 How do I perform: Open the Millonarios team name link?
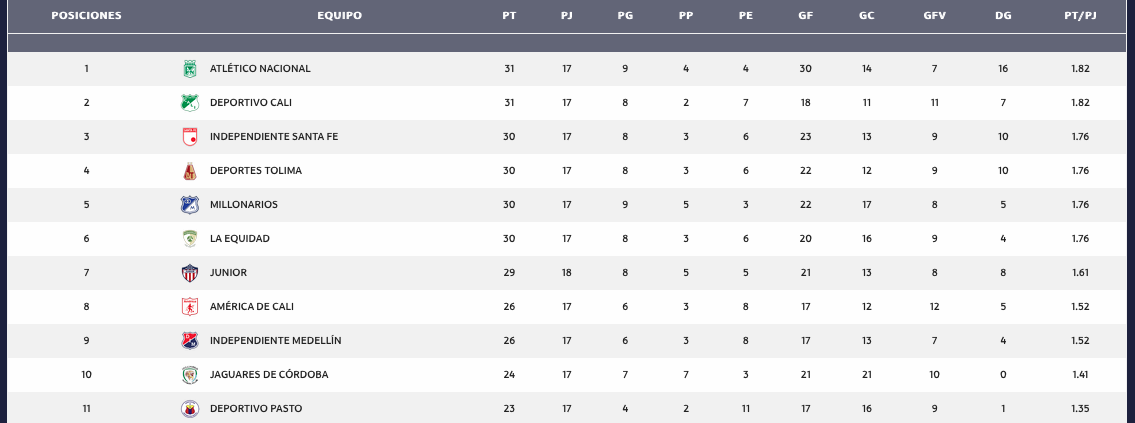coord(244,205)
